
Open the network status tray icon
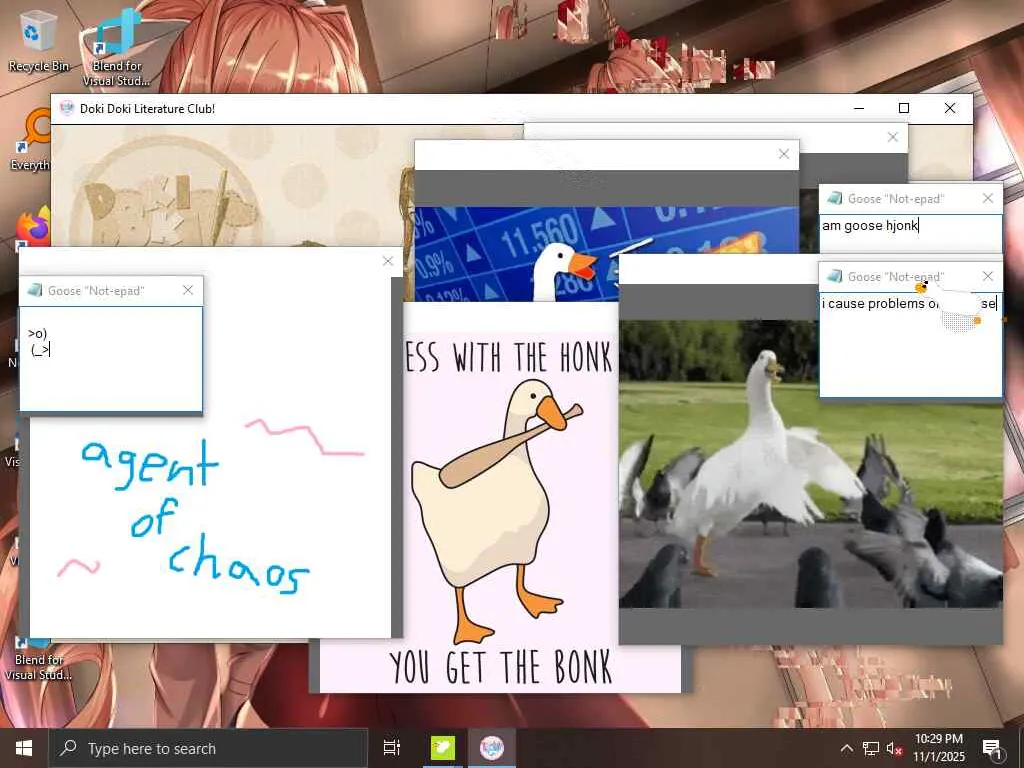tap(871, 748)
